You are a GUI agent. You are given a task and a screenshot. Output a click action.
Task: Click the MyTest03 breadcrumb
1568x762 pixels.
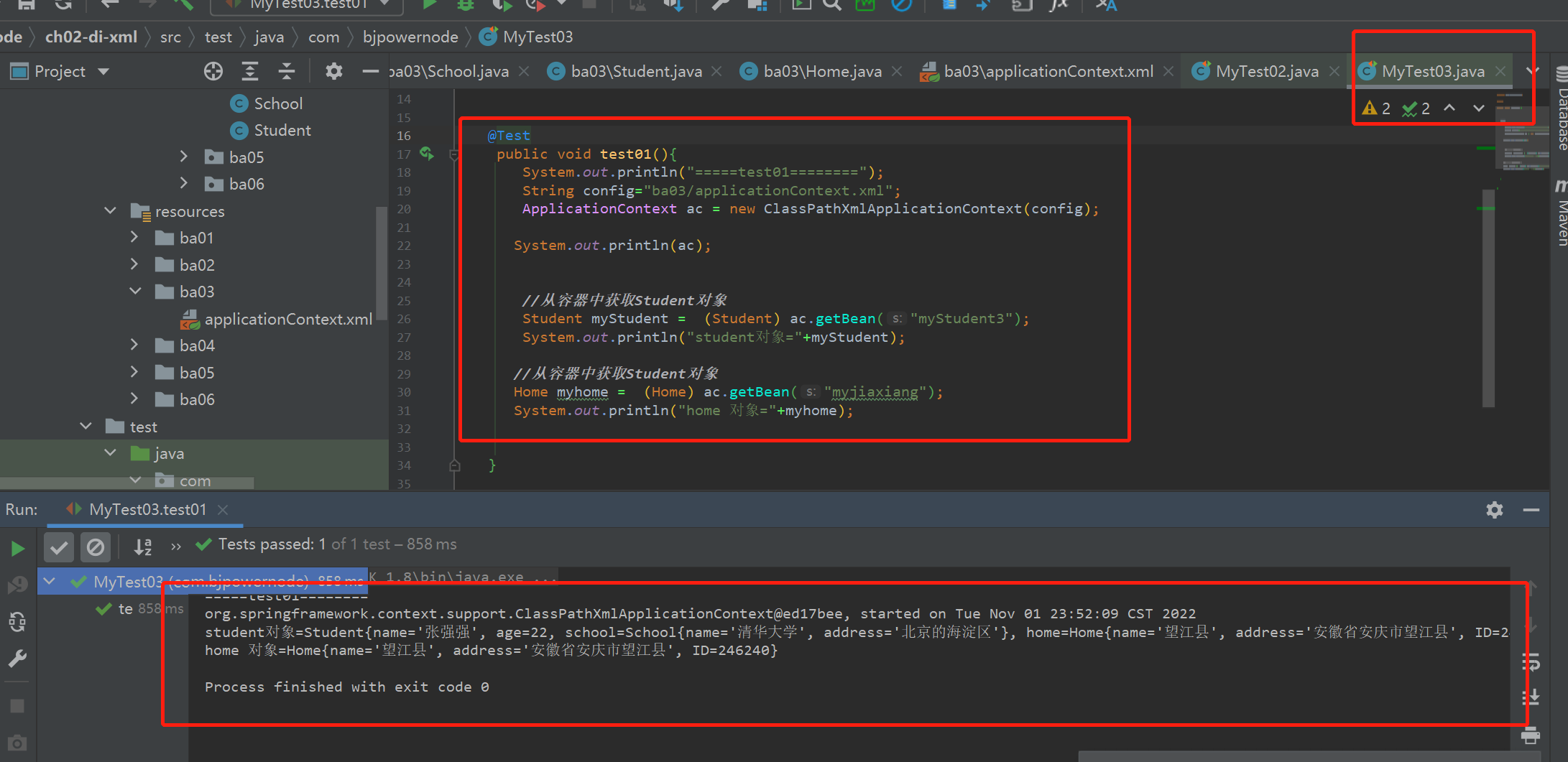coord(526,37)
